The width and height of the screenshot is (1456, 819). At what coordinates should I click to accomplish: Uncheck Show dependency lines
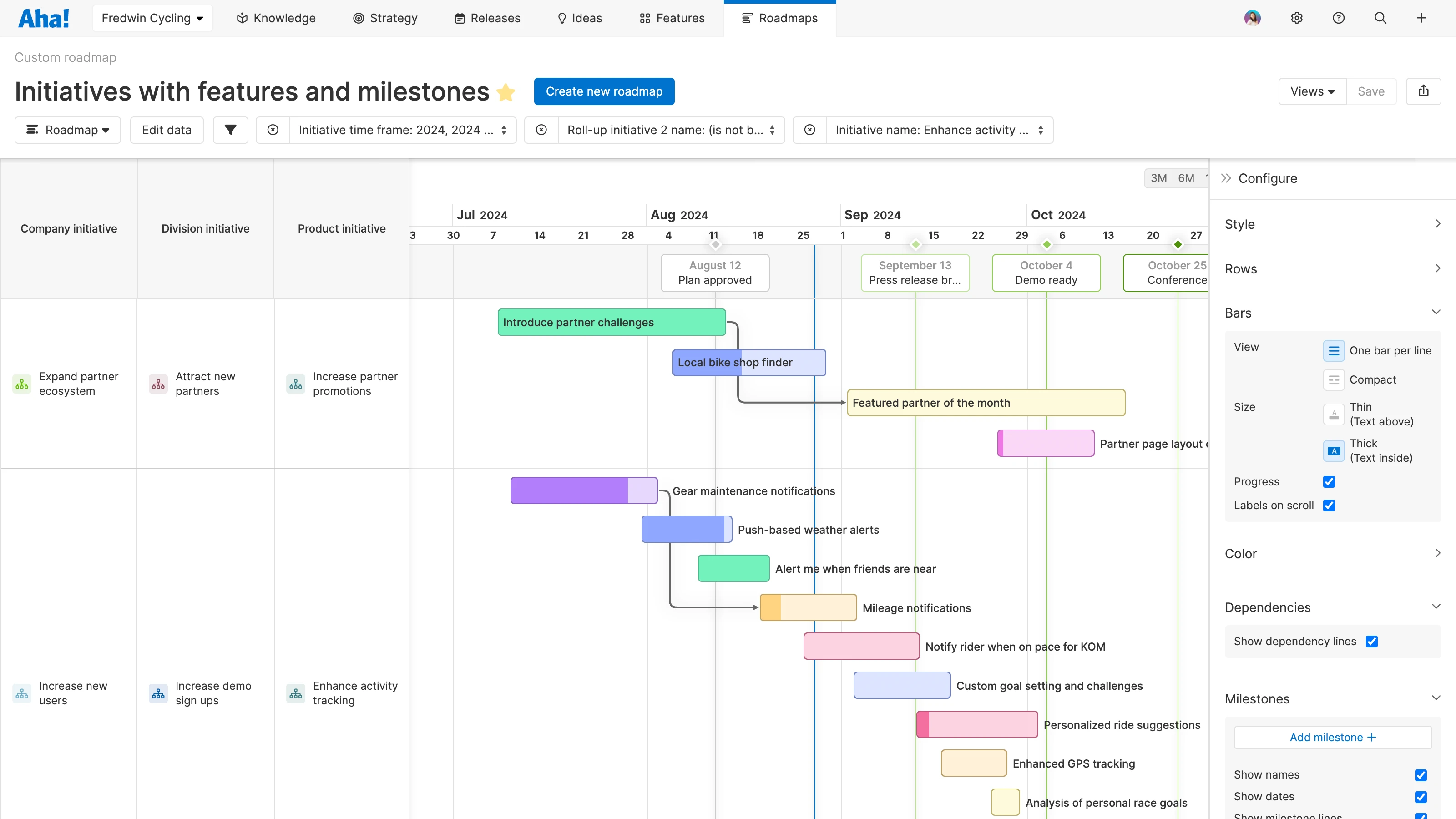(x=1373, y=641)
